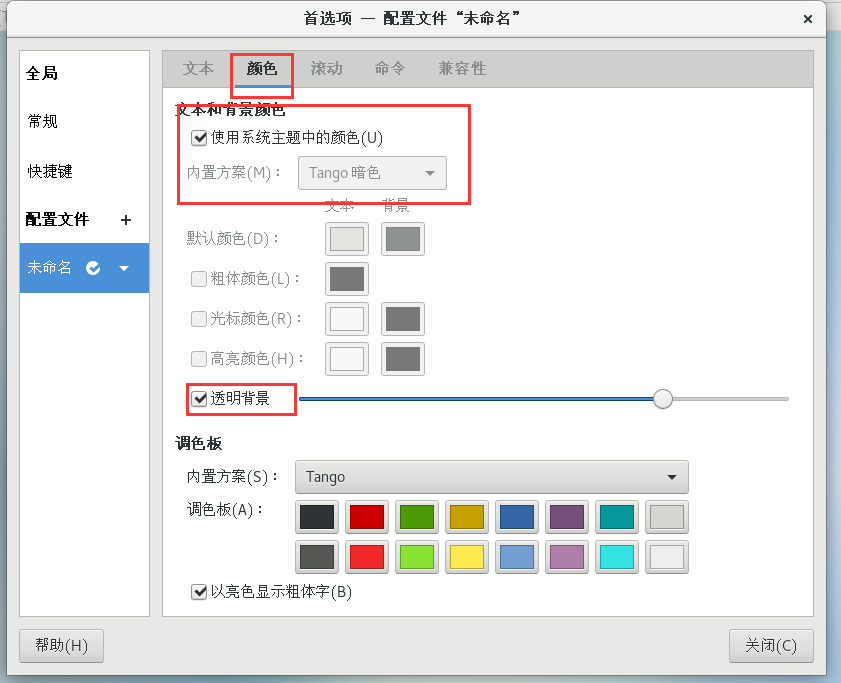Click the bright green palette swatch
Screen dimensions: 841x683
[417, 557]
